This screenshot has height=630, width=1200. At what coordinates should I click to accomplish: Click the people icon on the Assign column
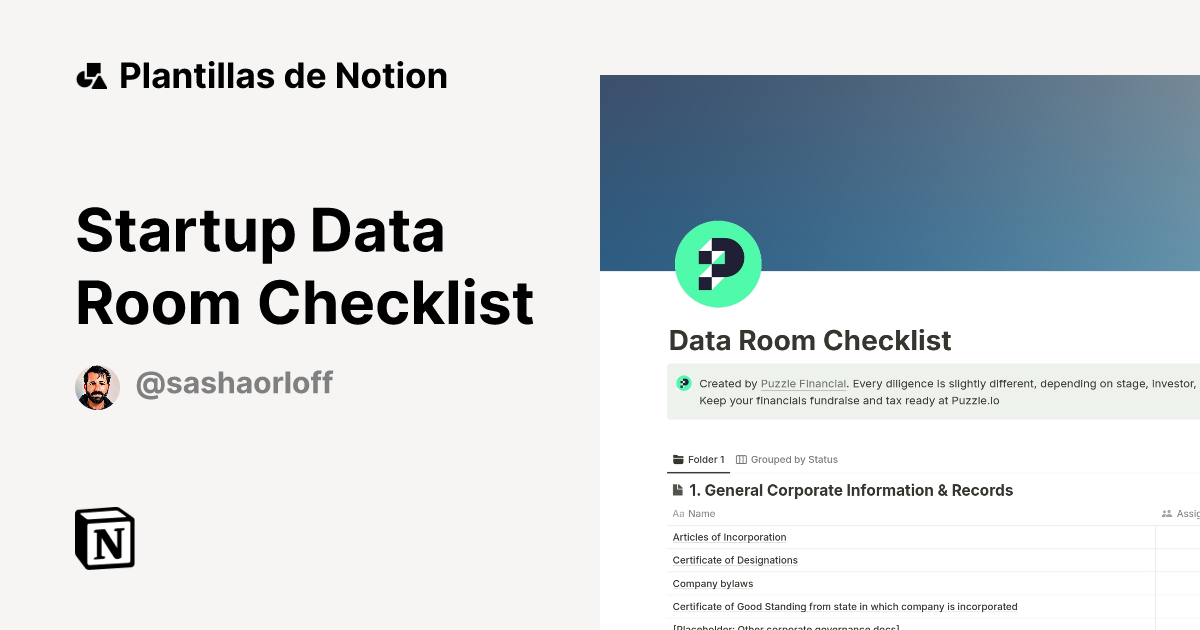(1166, 513)
